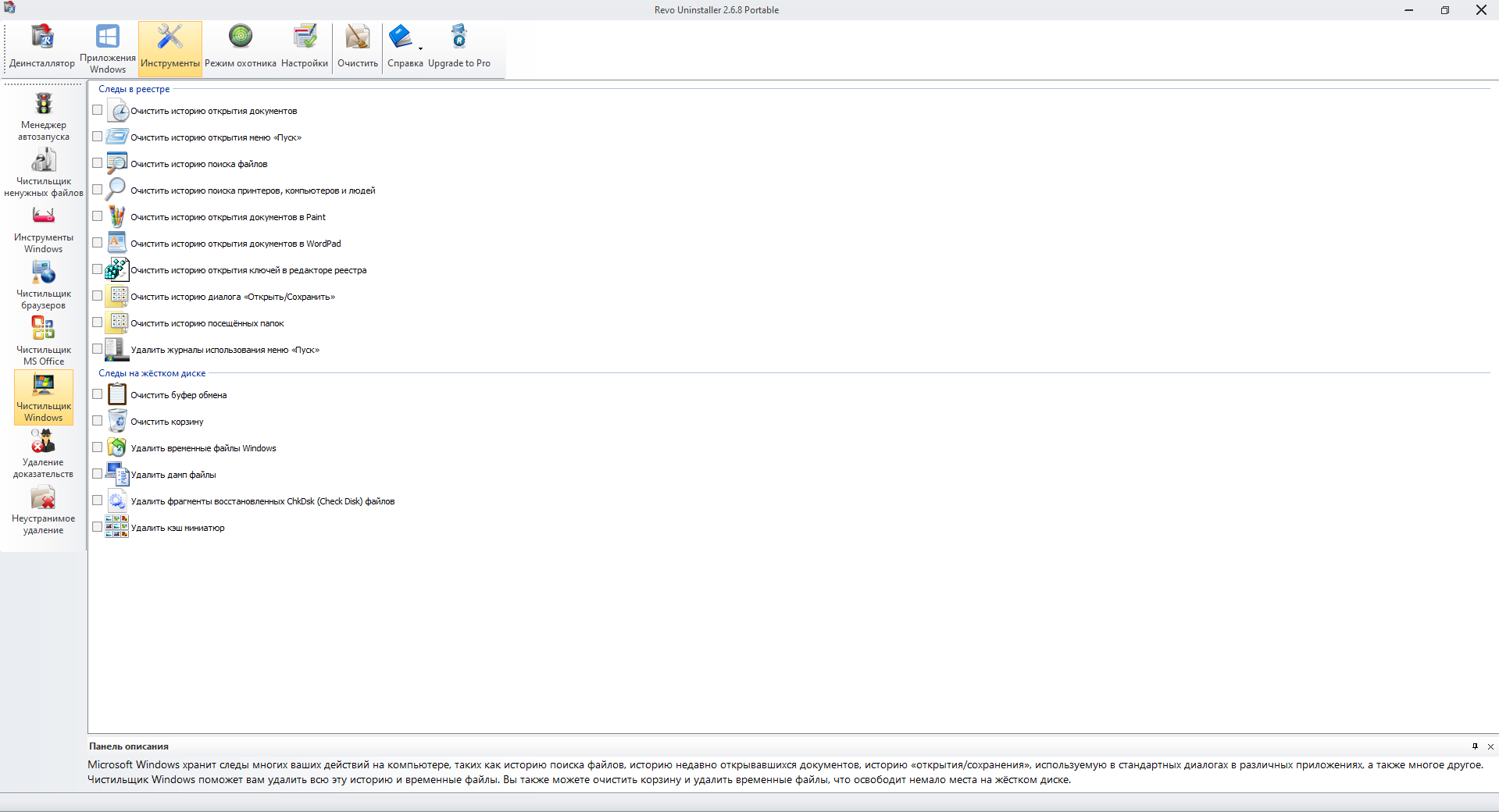Click Upgrade to Pro
Screen dimensions: 1499x812
[459, 48]
